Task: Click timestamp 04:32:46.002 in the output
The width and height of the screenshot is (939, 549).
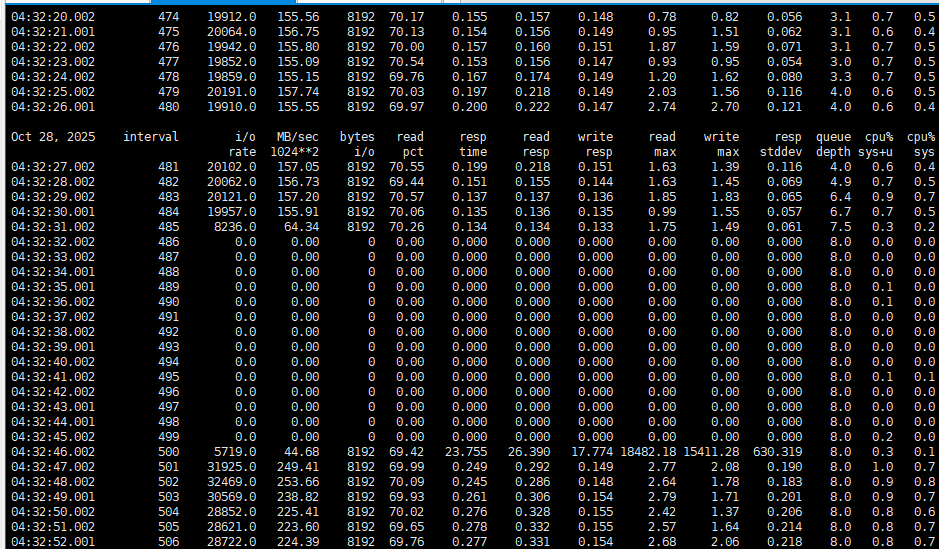Action: point(52,452)
